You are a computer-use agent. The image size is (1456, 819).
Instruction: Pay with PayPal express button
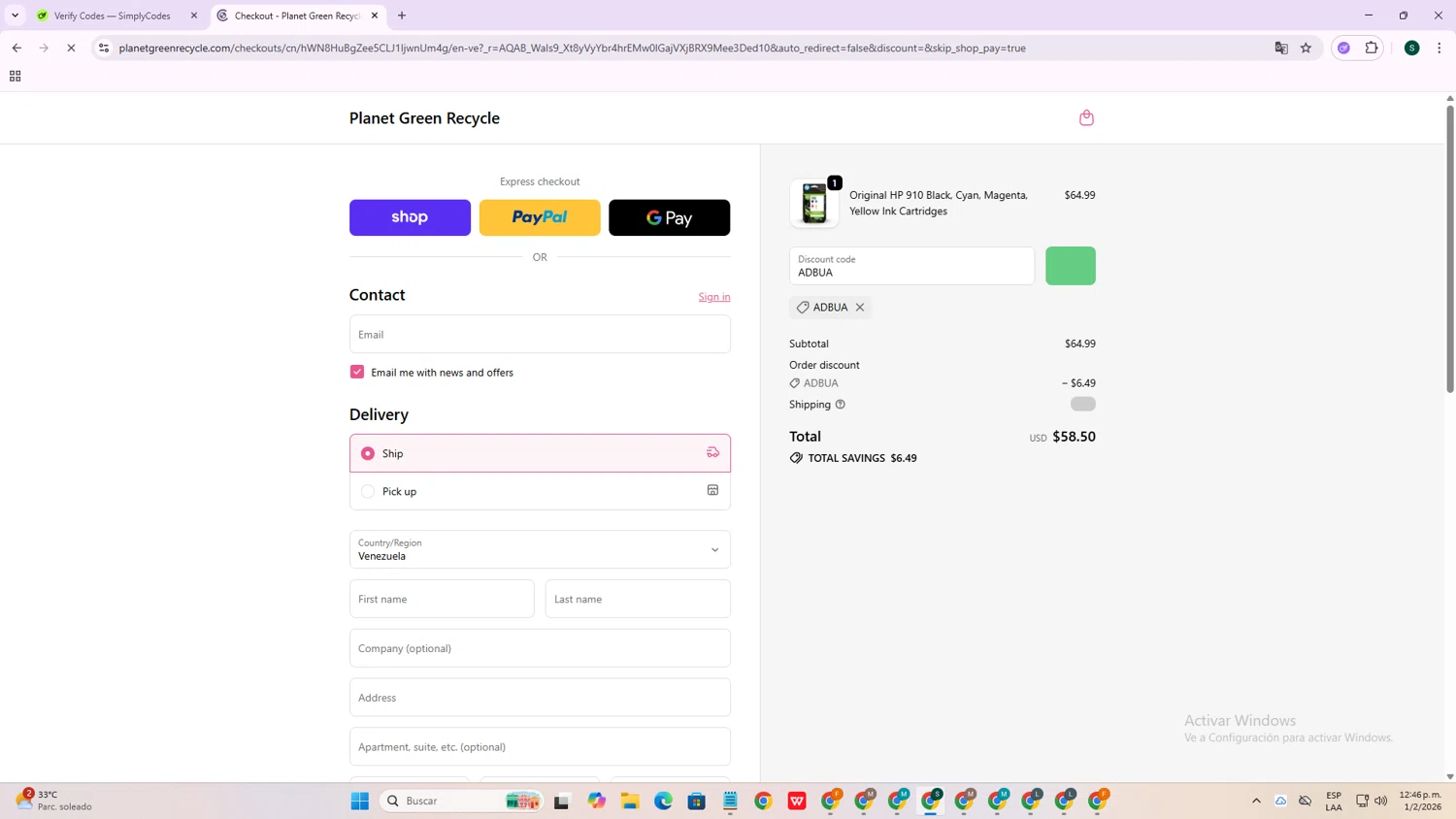tap(540, 217)
